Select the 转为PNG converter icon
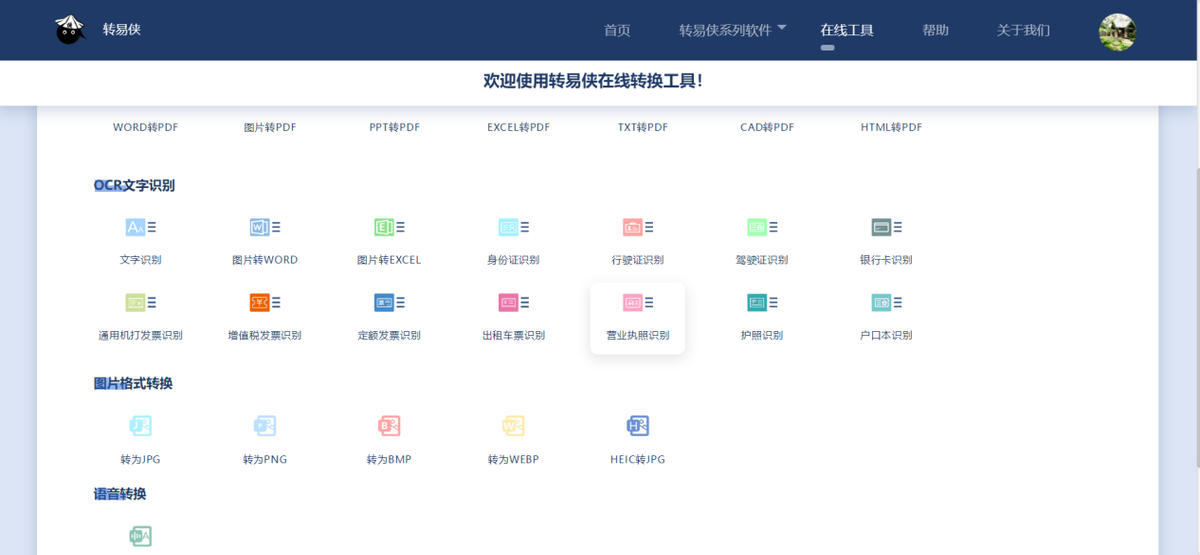This screenshot has height=555, width=1200. point(265,426)
